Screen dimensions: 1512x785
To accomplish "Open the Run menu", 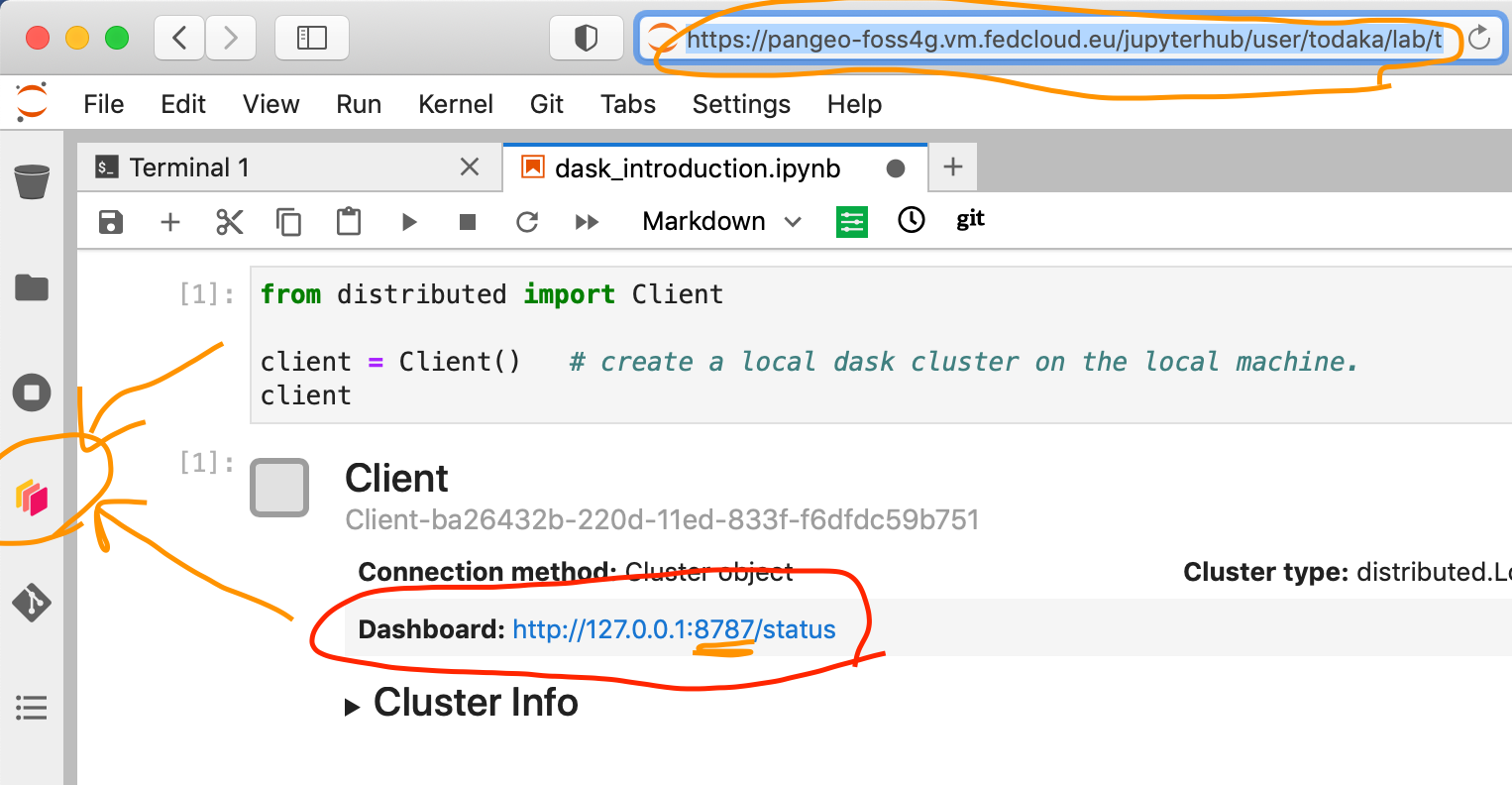I will pyautogui.click(x=359, y=104).
